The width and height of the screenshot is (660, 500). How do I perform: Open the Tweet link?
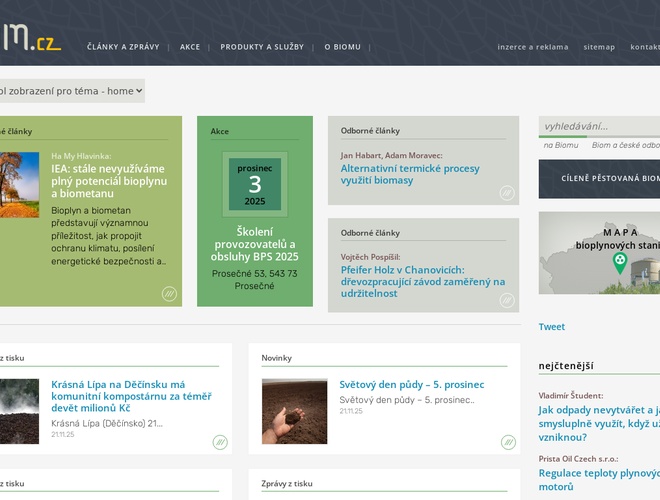[x=551, y=327]
